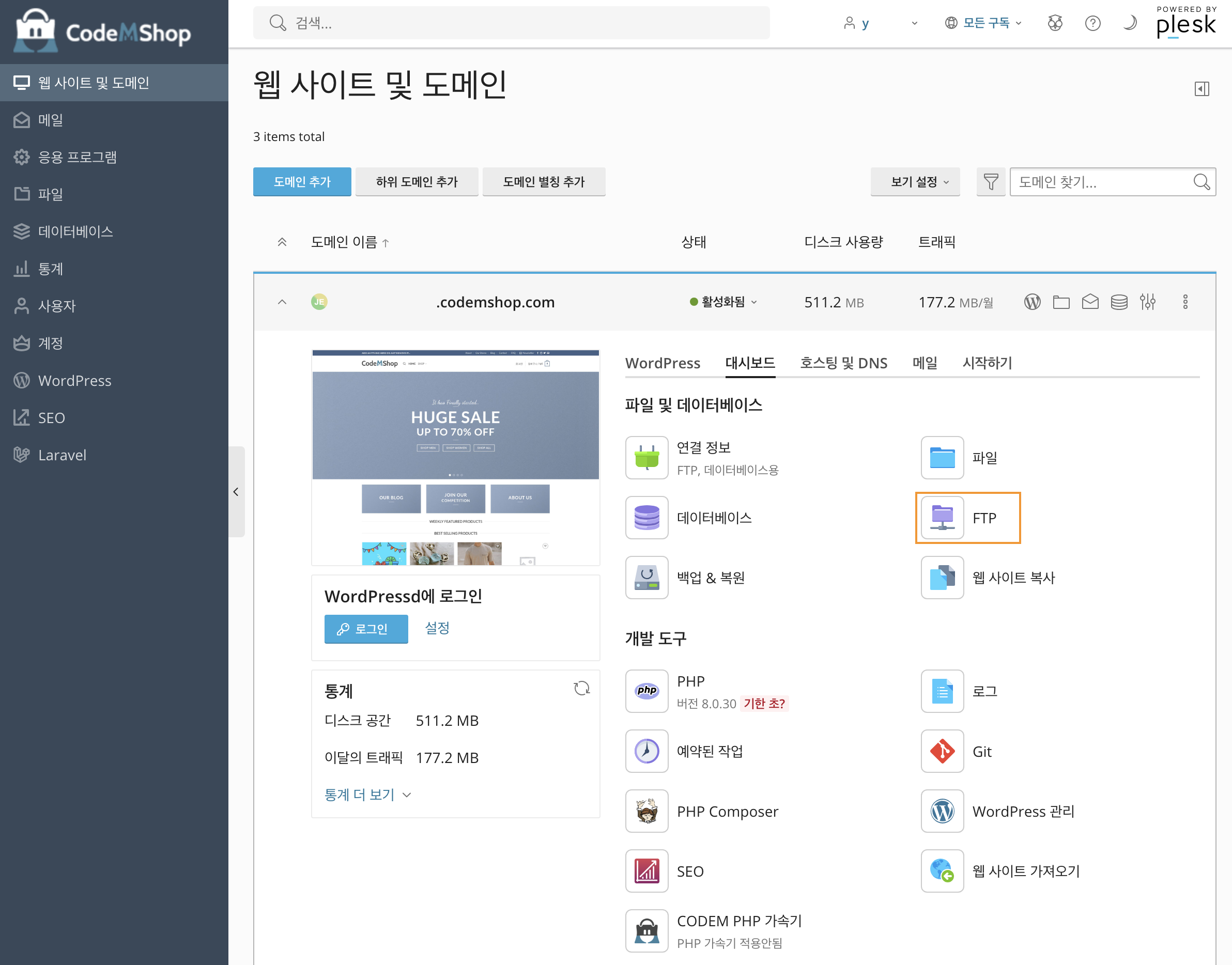Screen dimensions: 1232x965
Task: Collapse the left sidebar handle
Action: point(236,491)
